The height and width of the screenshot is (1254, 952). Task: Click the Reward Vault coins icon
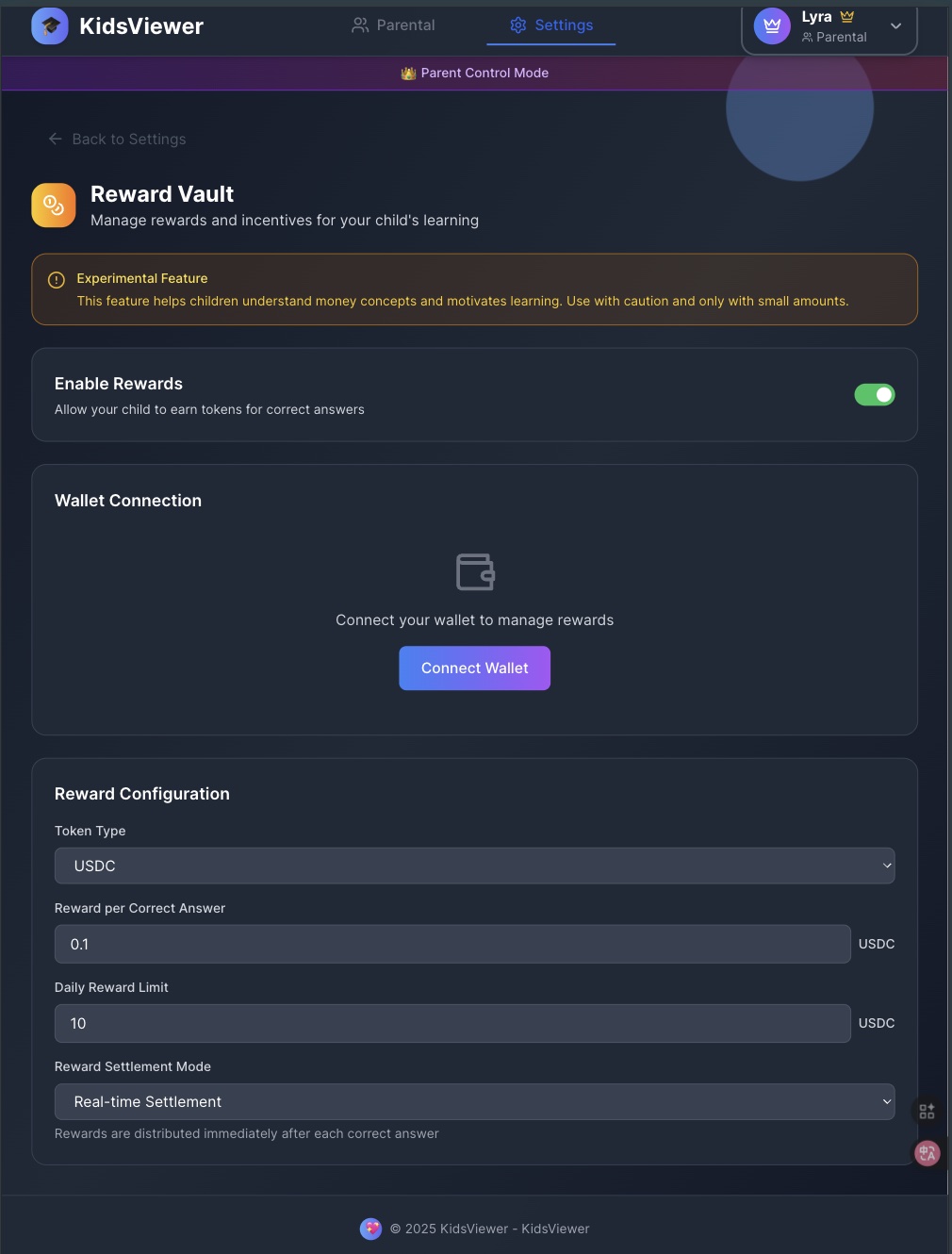[54, 206]
